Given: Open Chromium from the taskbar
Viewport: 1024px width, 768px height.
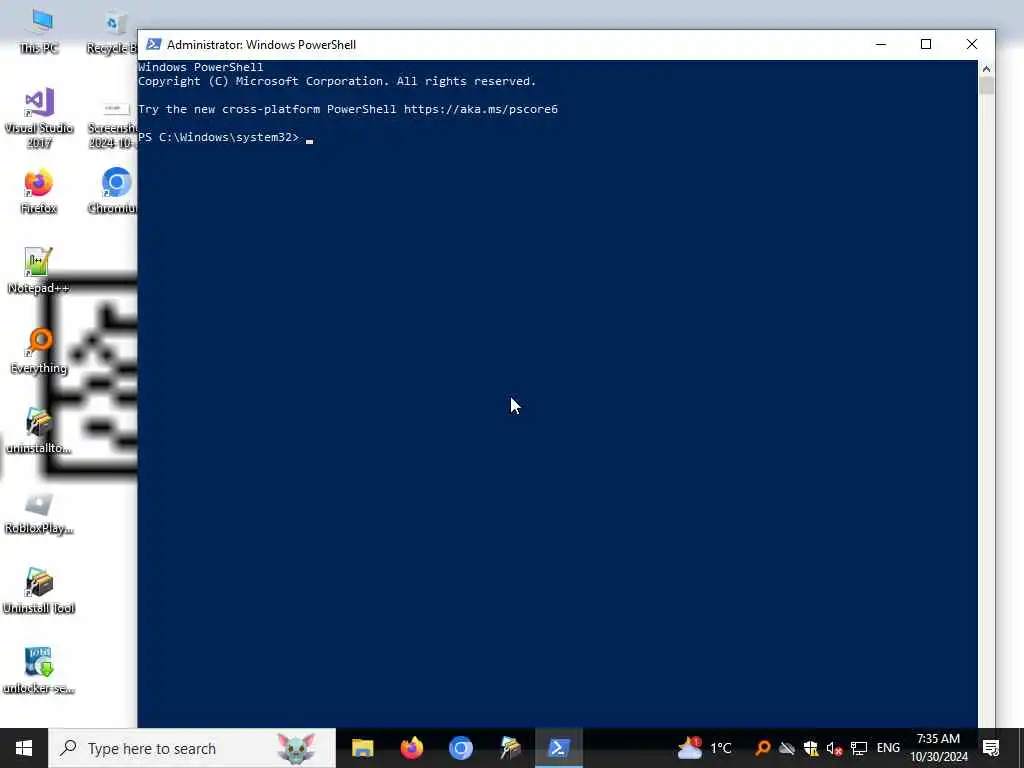Looking at the screenshot, I should (x=460, y=748).
